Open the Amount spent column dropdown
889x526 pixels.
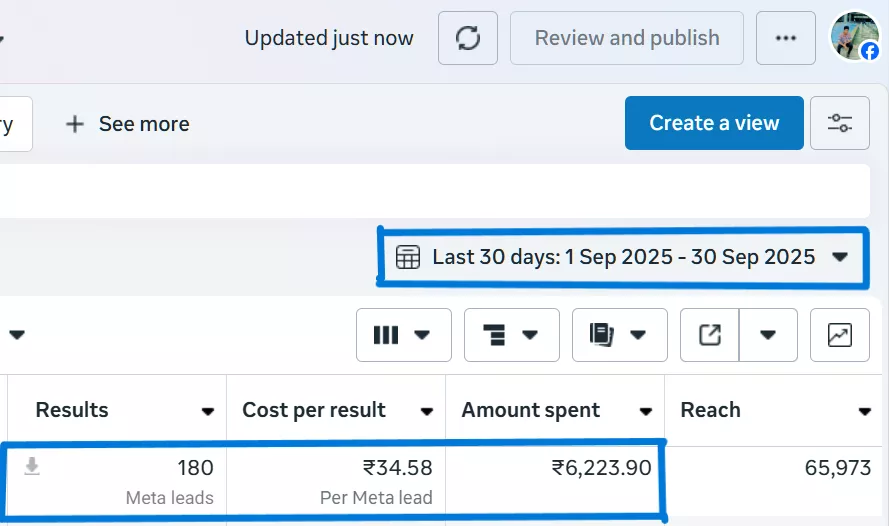tap(646, 411)
